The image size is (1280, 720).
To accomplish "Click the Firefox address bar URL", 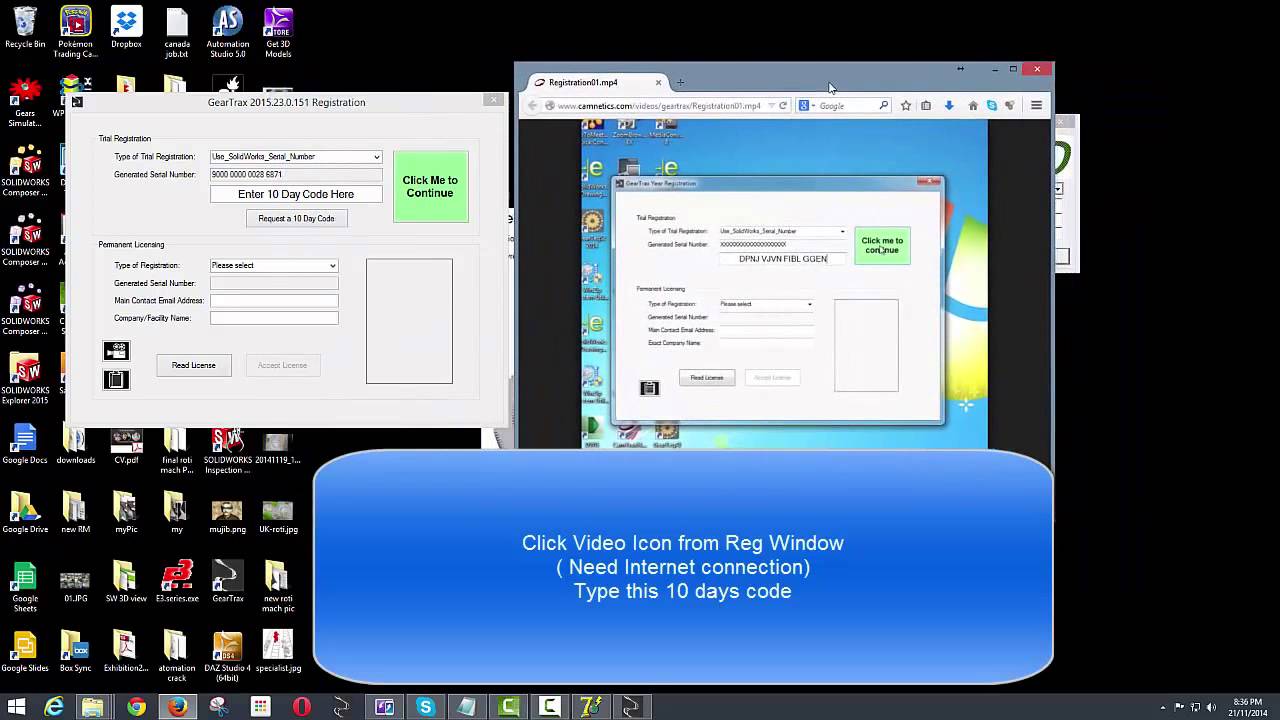I will (x=658, y=105).
